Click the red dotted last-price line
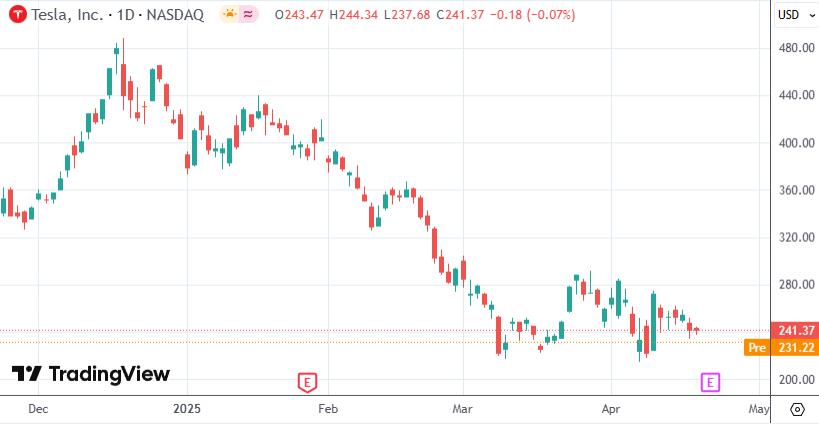The image size is (819, 424). point(385,331)
